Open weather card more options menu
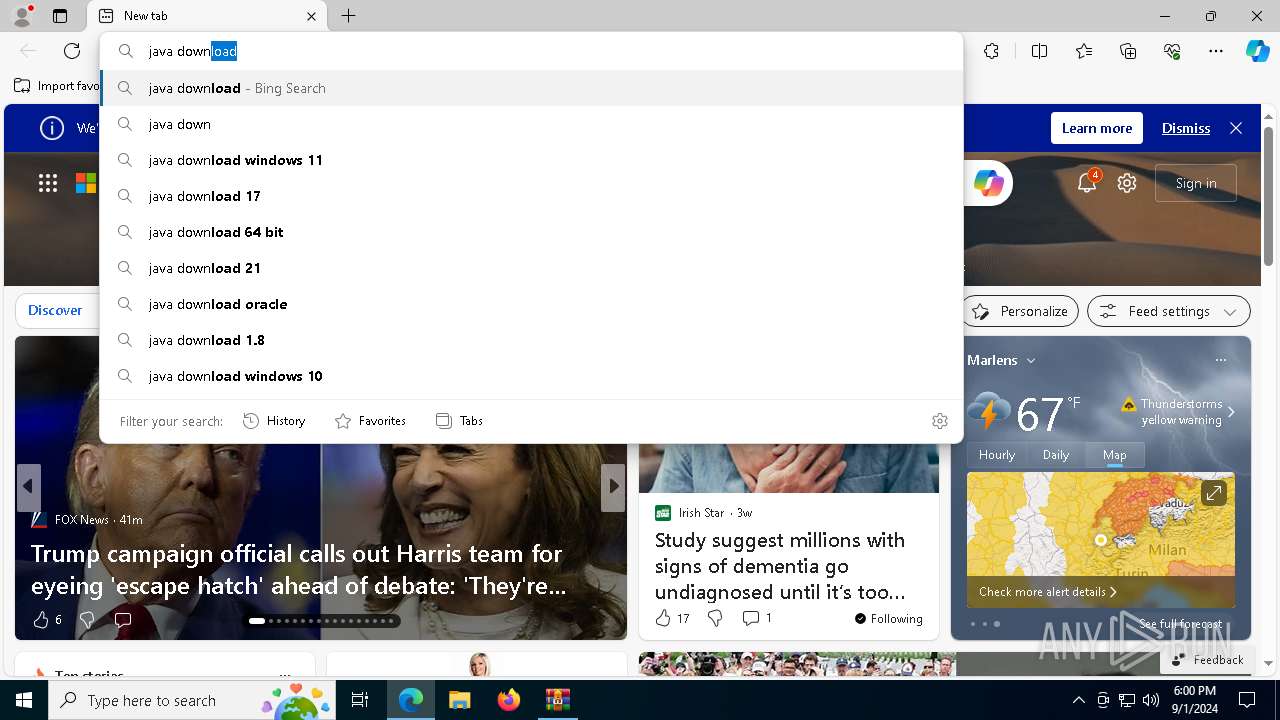 click(x=1220, y=360)
